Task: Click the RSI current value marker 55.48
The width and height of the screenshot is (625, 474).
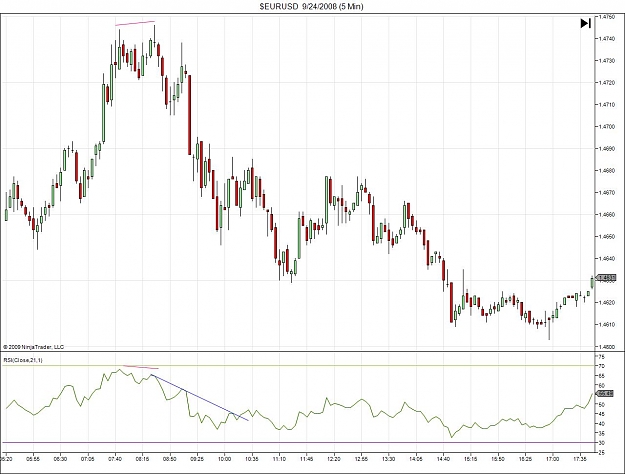Action: (606, 394)
